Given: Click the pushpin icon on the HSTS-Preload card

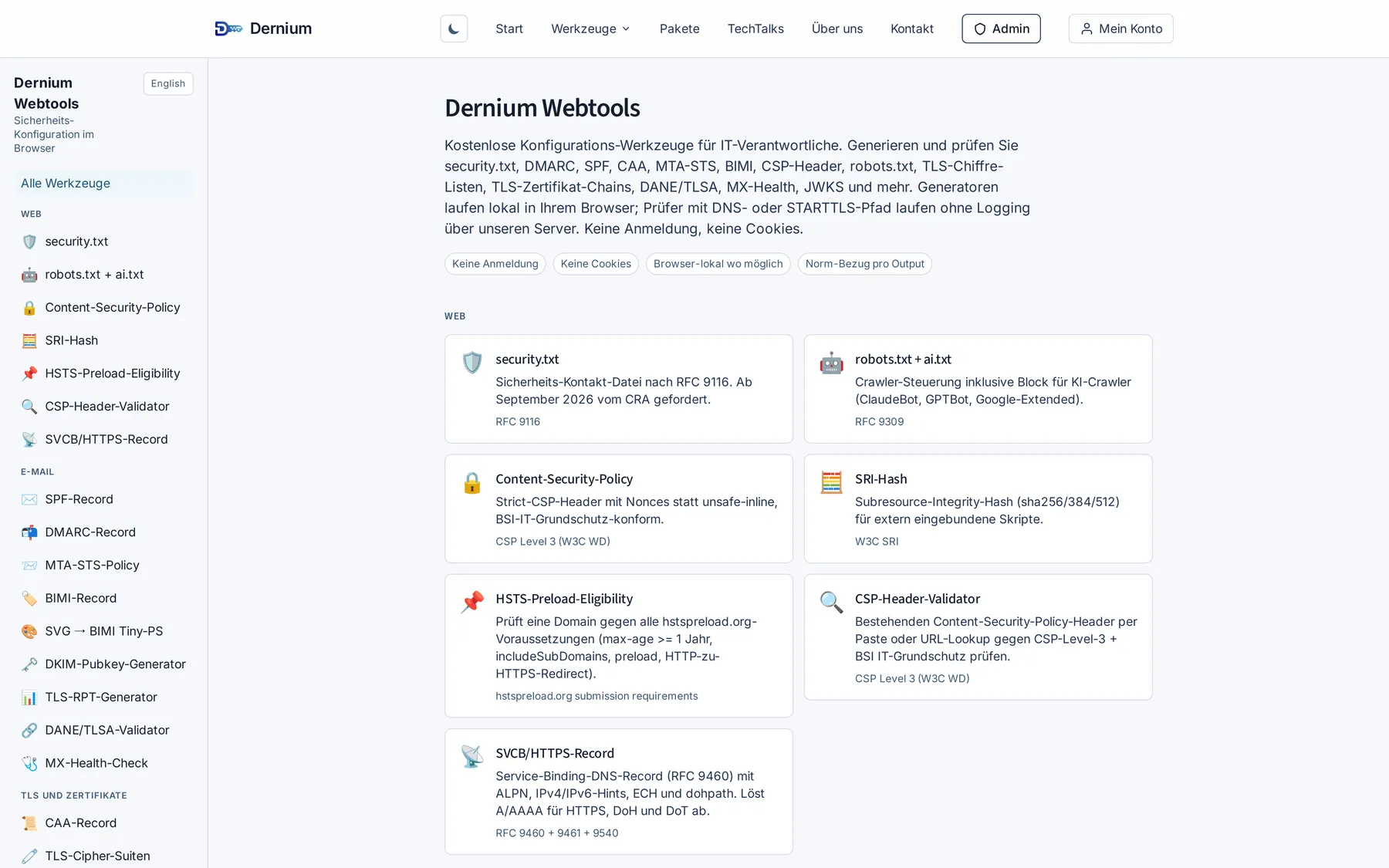Looking at the screenshot, I should pyautogui.click(x=472, y=602).
